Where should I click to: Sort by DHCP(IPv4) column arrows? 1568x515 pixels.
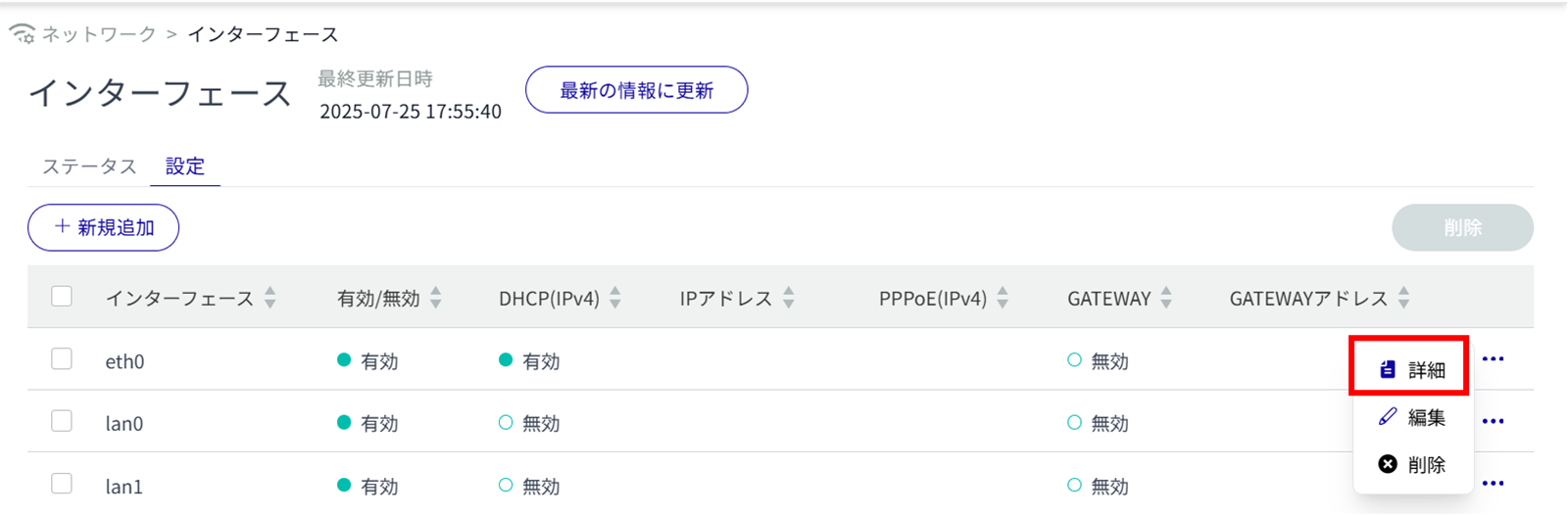tap(615, 298)
